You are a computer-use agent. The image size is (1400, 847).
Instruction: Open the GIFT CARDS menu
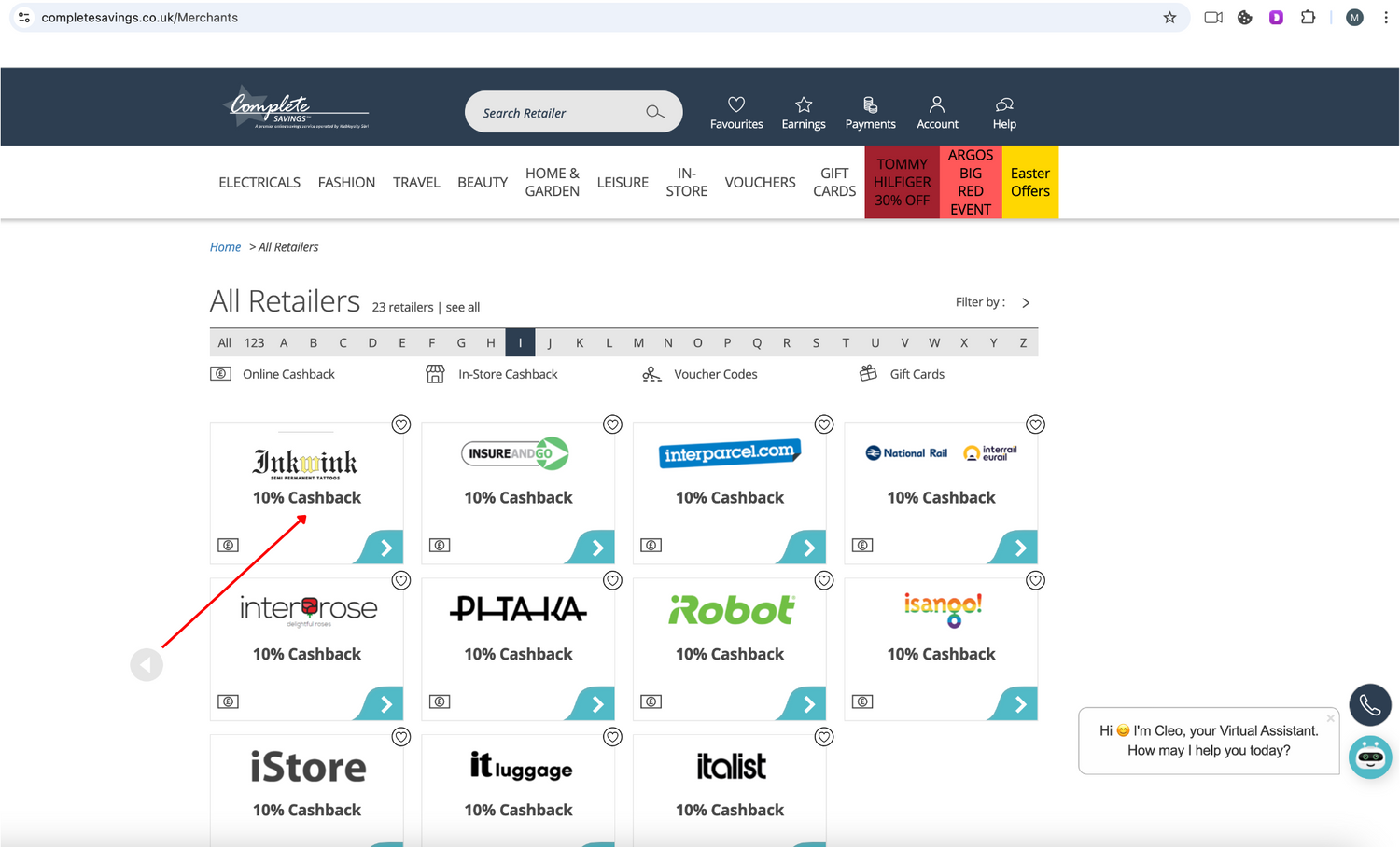(x=834, y=182)
